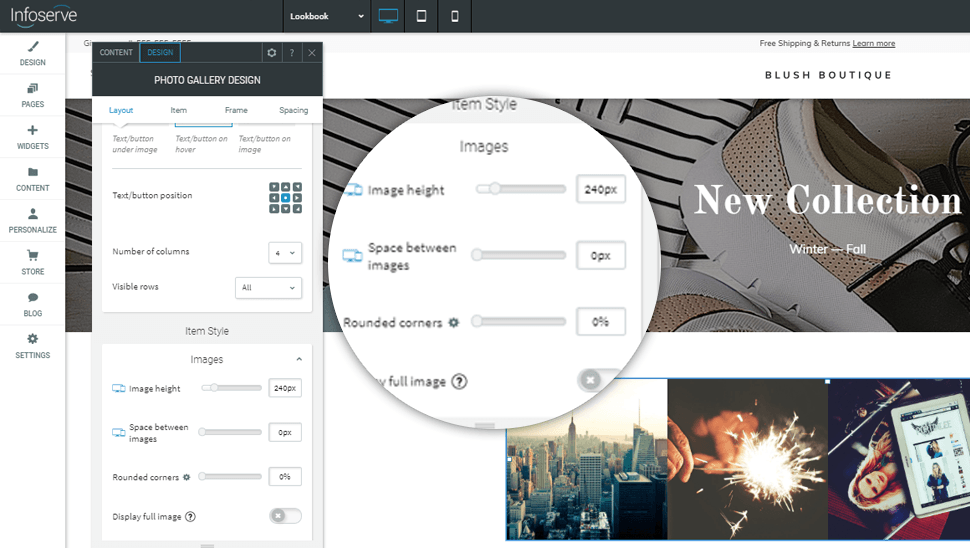Screen dimensions: 970x548
Task: Click the gallery panel settings gear icon
Action: tap(271, 53)
